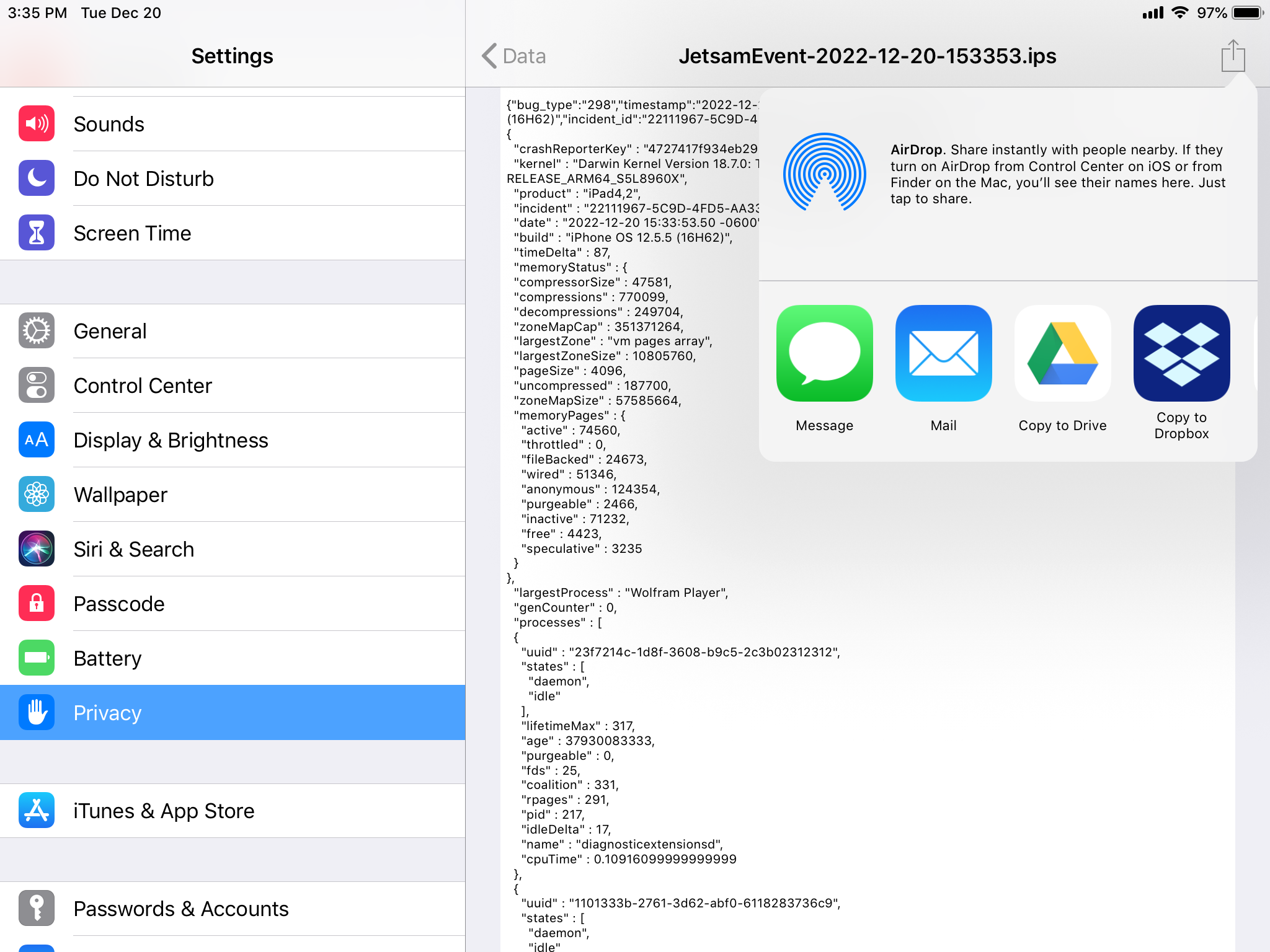
Task: Open iTunes & App Store settings
Action: click(233, 811)
